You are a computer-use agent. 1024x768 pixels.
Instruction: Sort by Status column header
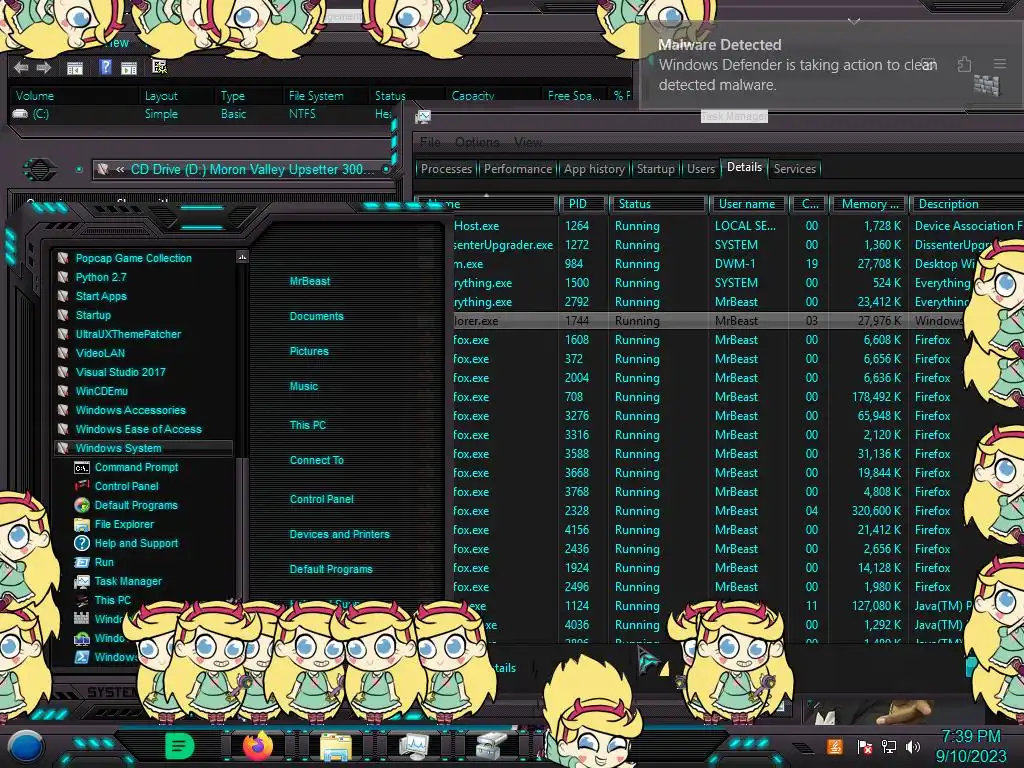(659, 204)
